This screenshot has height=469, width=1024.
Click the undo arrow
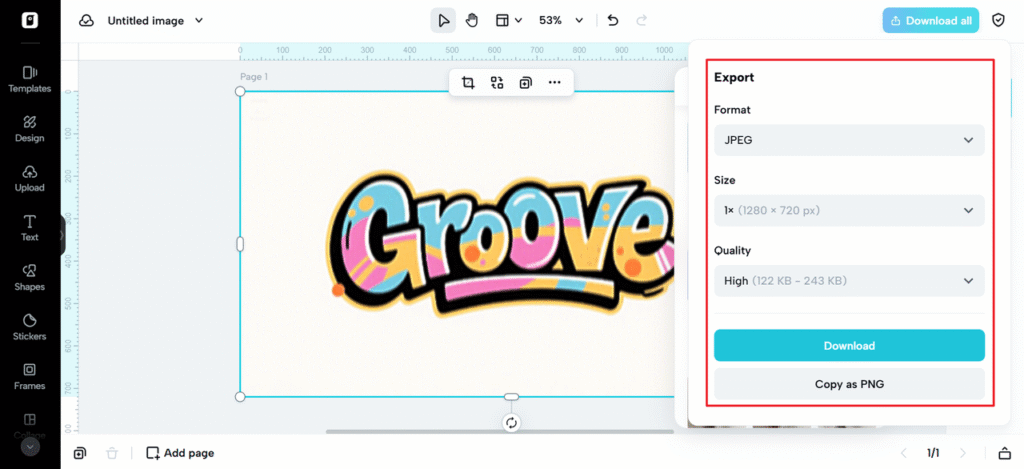pyautogui.click(x=613, y=20)
